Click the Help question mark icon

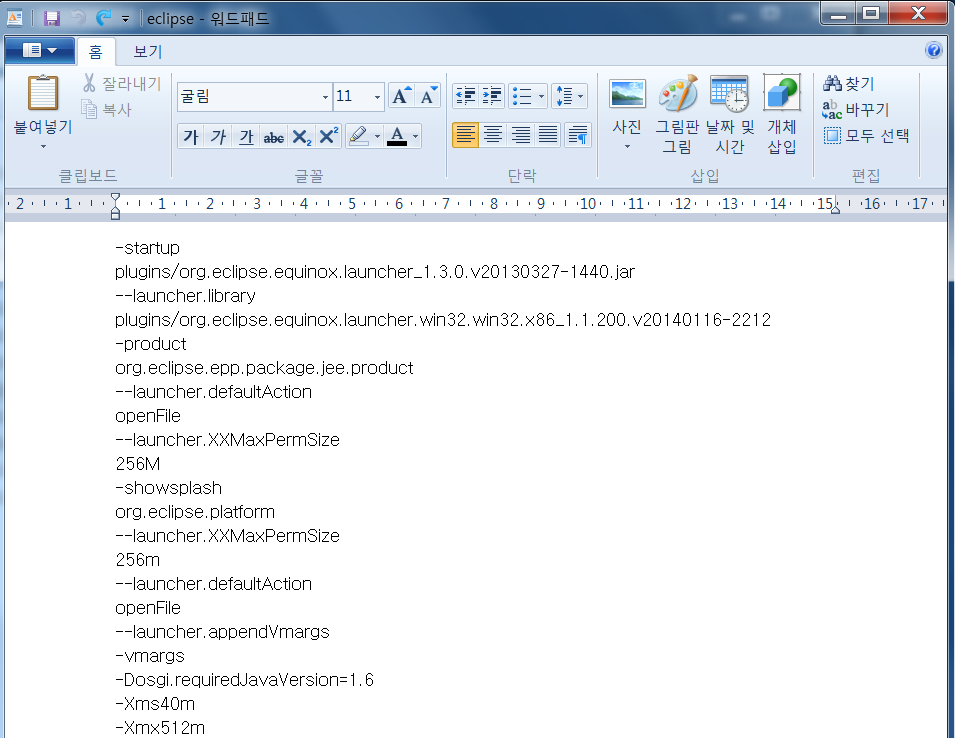coord(933,50)
